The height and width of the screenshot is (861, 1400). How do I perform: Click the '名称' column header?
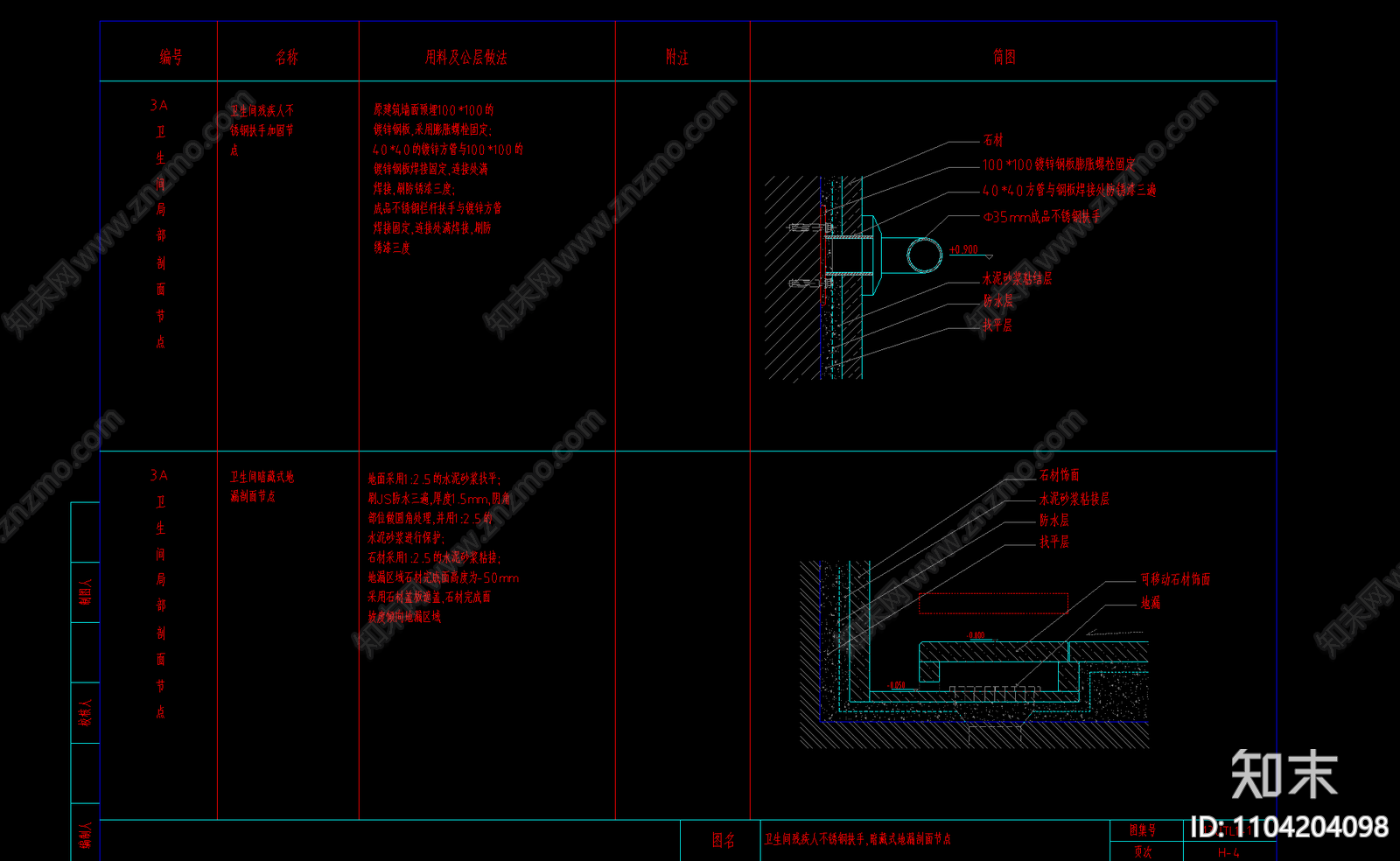287,57
